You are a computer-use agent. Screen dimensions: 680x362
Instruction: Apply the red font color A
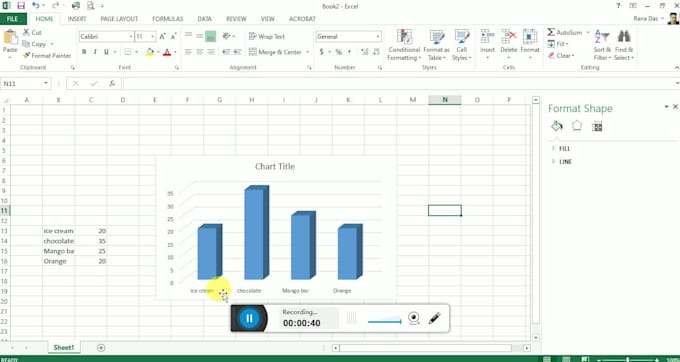click(x=167, y=52)
